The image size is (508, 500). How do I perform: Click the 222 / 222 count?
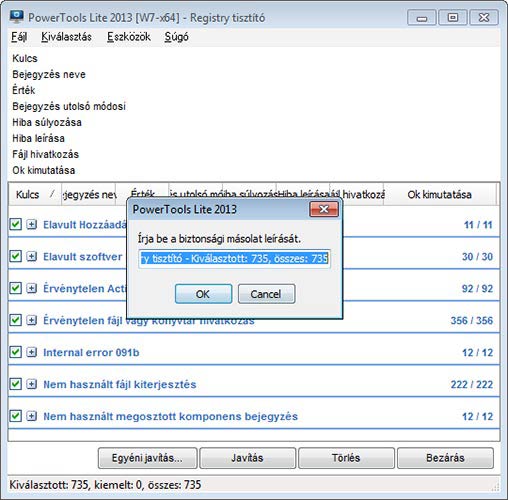pos(472,384)
